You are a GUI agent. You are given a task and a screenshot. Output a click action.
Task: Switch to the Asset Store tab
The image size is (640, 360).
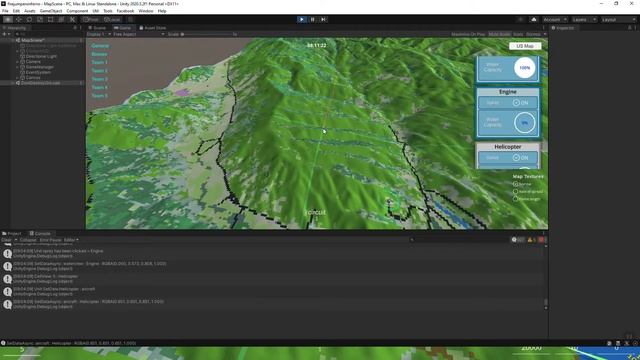click(x=153, y=28)
